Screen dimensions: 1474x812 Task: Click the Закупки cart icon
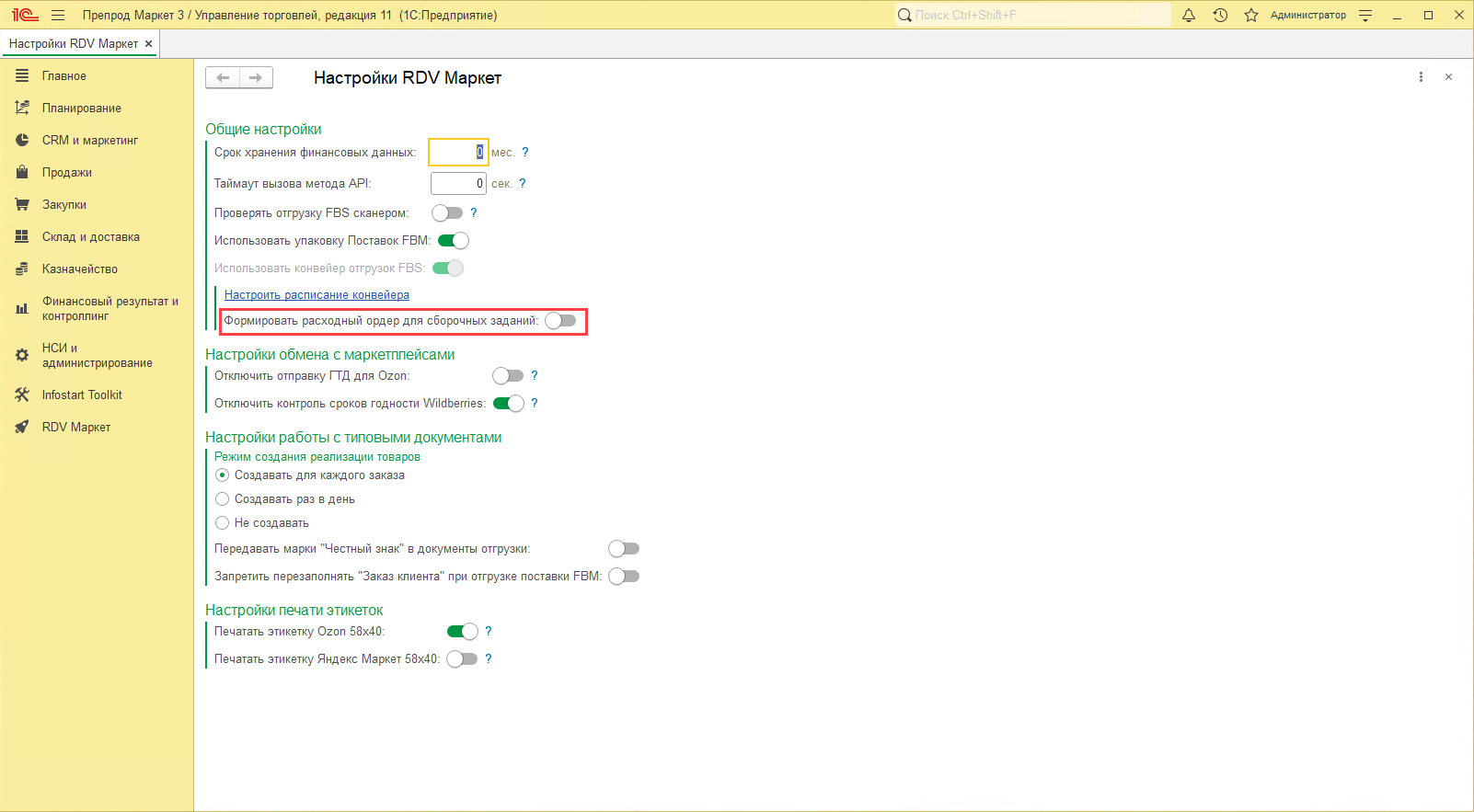22,204
